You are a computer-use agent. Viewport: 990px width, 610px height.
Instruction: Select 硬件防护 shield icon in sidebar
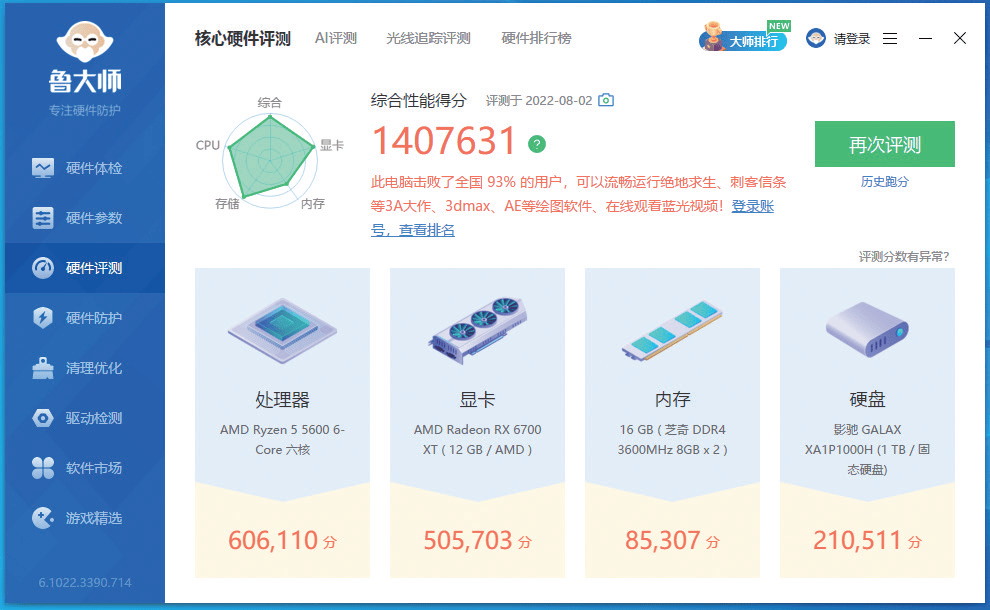click(x=43, y=318)
